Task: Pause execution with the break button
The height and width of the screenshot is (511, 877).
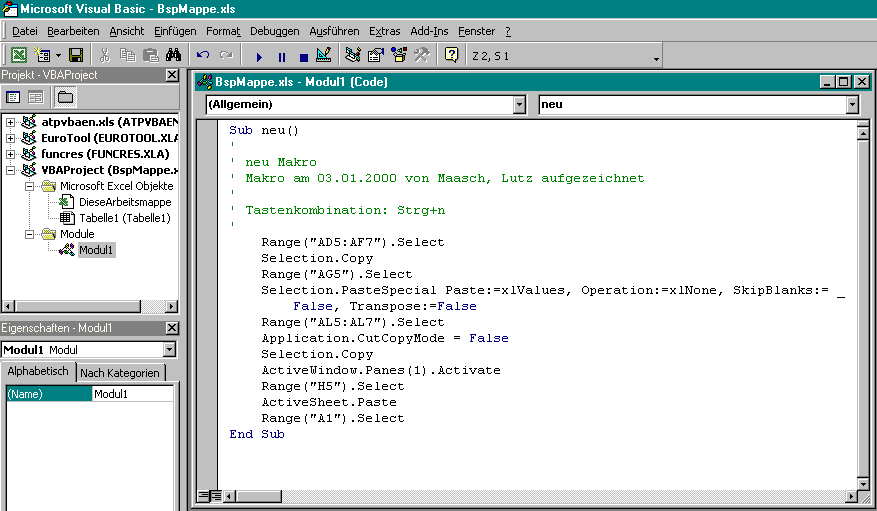Action: [x=281, y=56]
